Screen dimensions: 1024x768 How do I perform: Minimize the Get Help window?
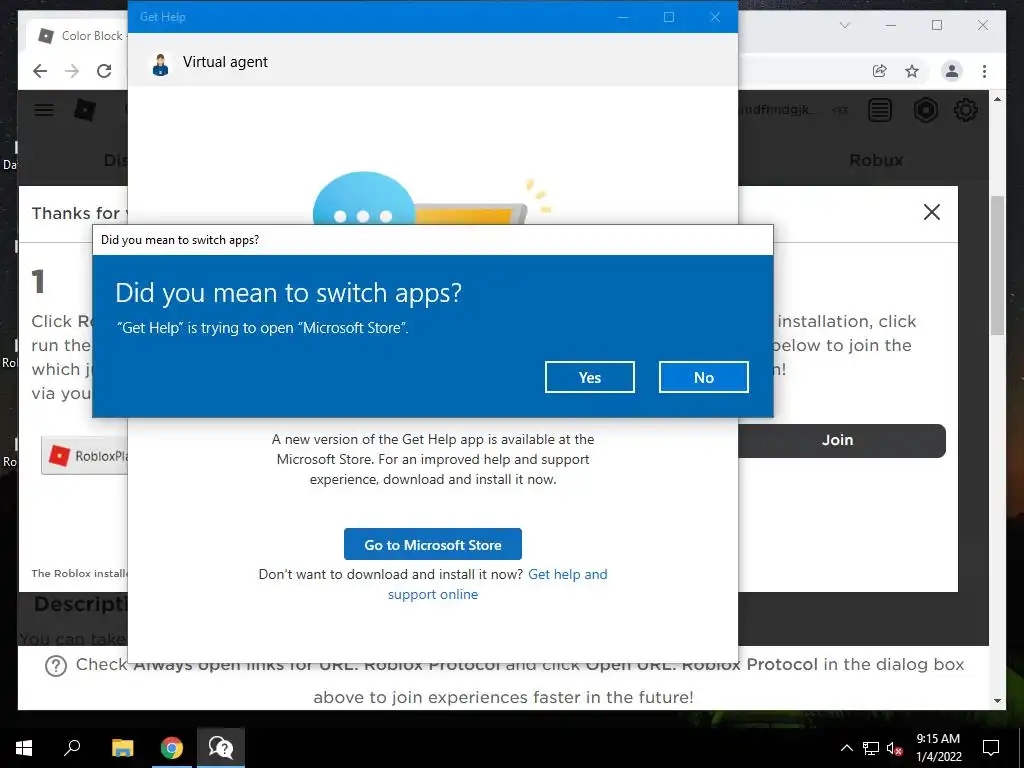(x=623, y=17)
